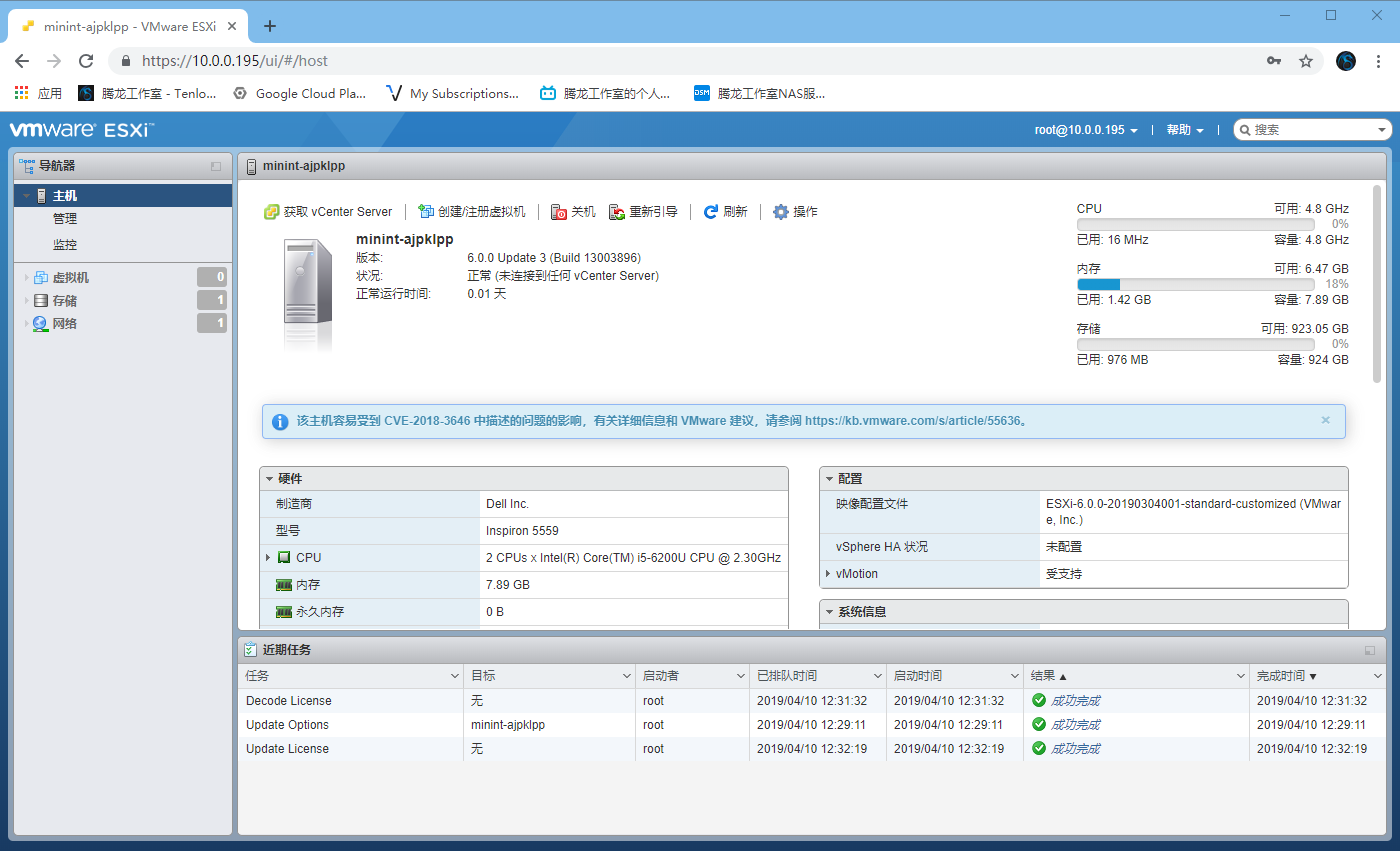Expand the Networking tree node arrow

(26, 324)
